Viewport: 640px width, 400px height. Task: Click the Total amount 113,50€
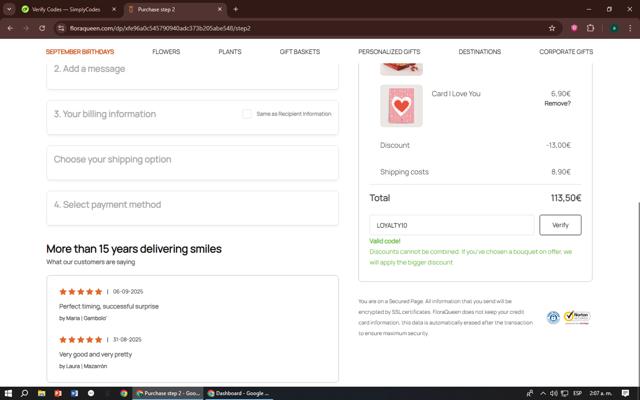[566, 198]
